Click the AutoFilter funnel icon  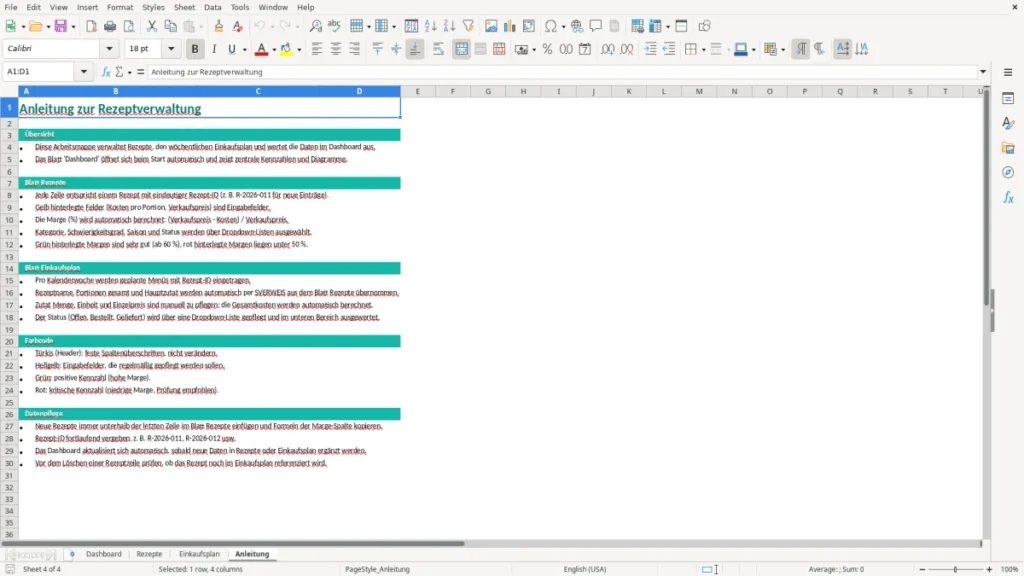(468, 26)
